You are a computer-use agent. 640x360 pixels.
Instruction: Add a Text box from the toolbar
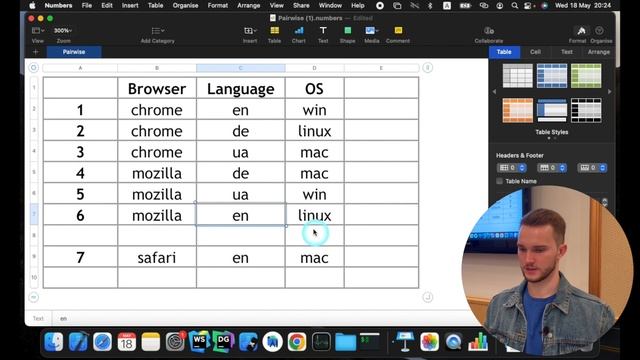pos(323,31)
